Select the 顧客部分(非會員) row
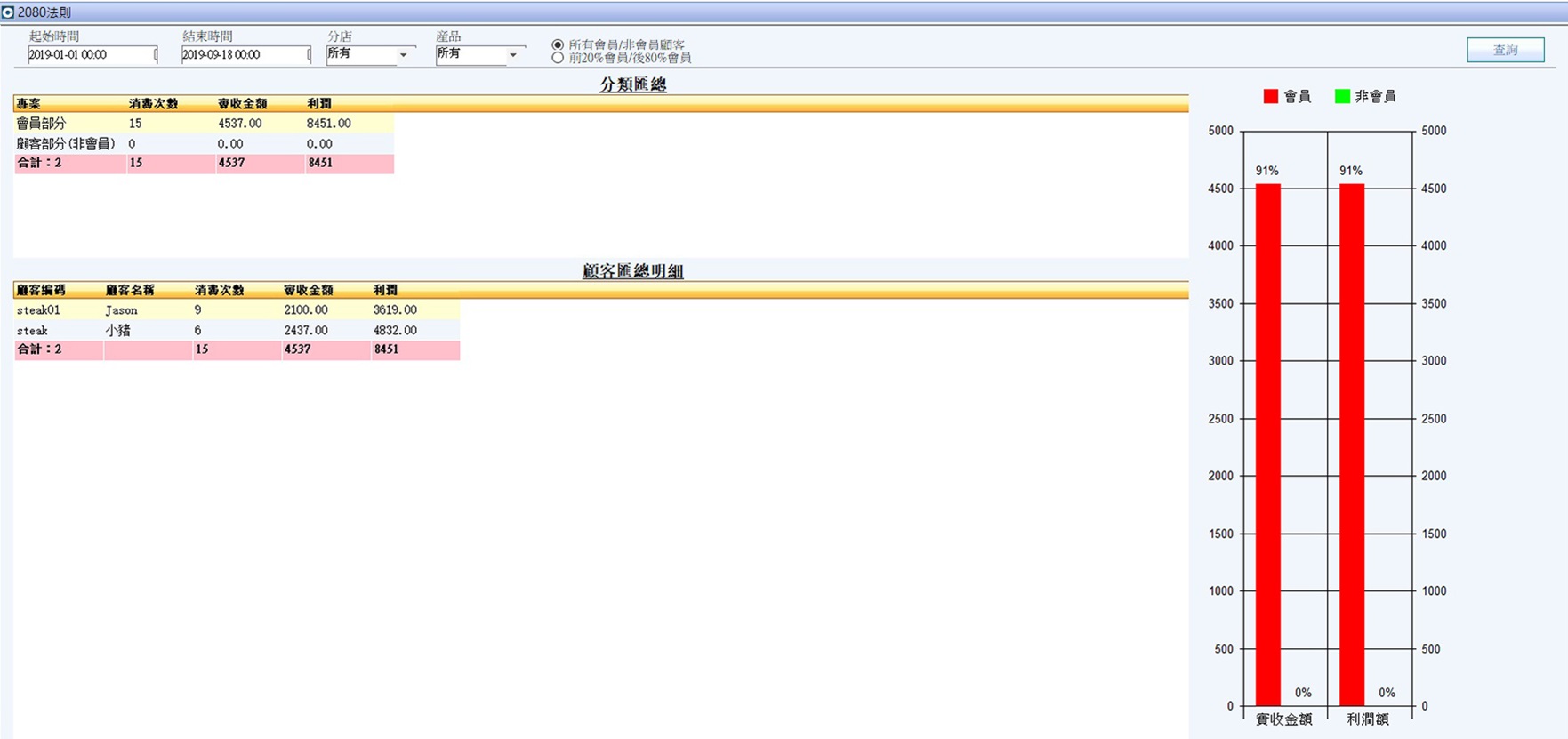The width and height of the screenshot is (1568, 739). click(204, 143)
